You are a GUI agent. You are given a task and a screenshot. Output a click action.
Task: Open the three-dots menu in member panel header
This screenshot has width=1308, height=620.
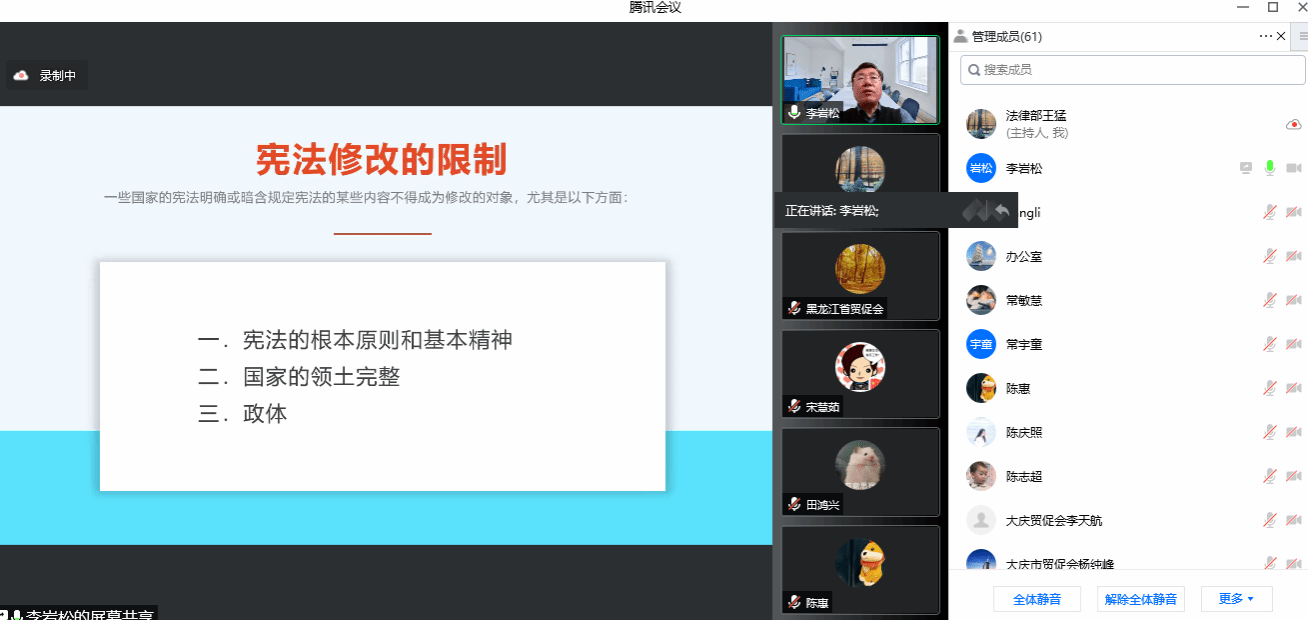[x=1266, y=36]
